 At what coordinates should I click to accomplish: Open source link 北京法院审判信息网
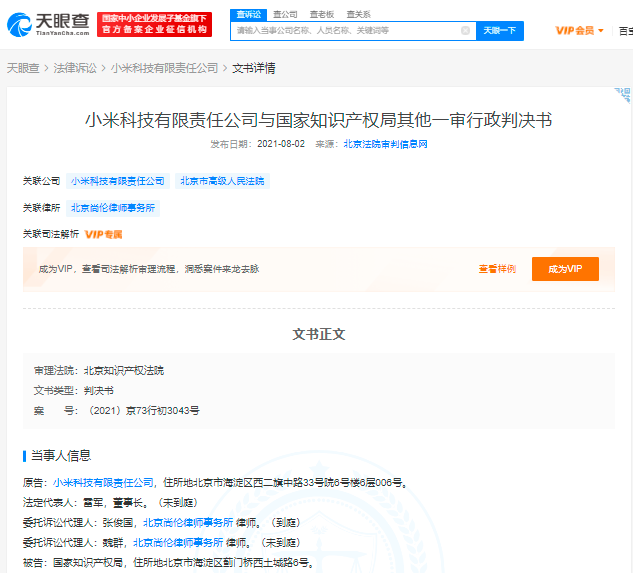click(385, 144)
